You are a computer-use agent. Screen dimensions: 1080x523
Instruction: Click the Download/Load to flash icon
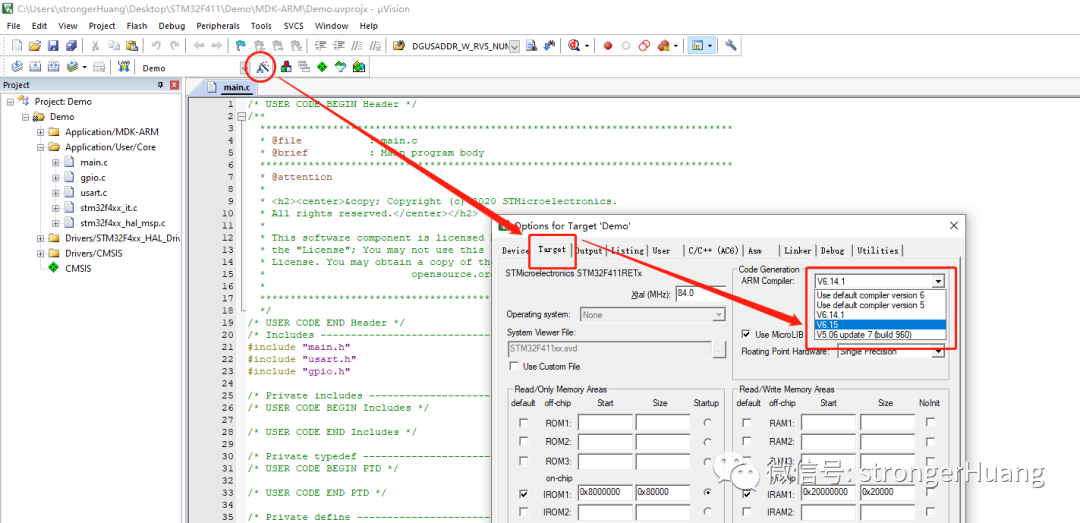coord(123,67)
